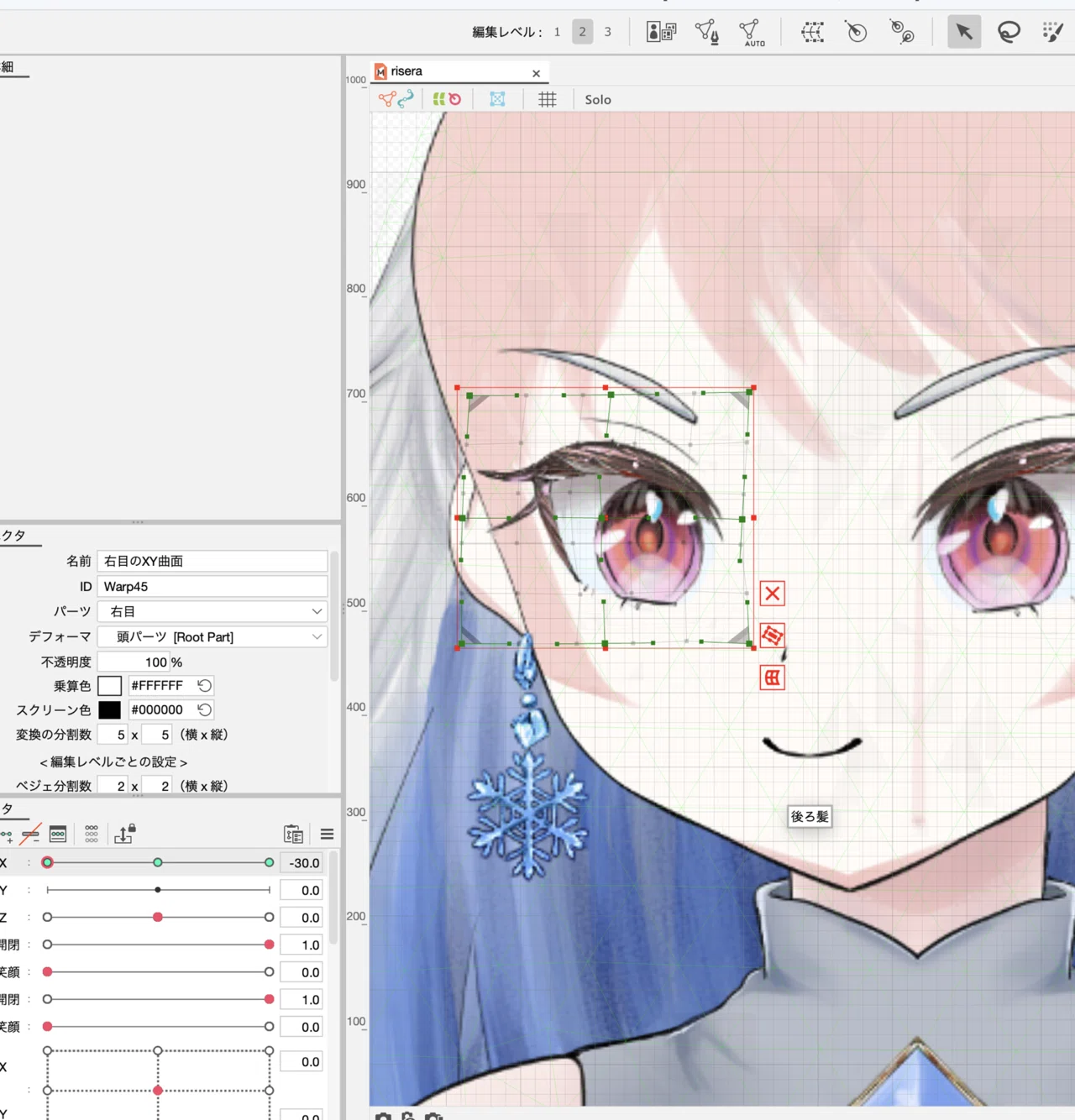
Task: Edit the ID field containing Warp45
Action: point(212,586)
